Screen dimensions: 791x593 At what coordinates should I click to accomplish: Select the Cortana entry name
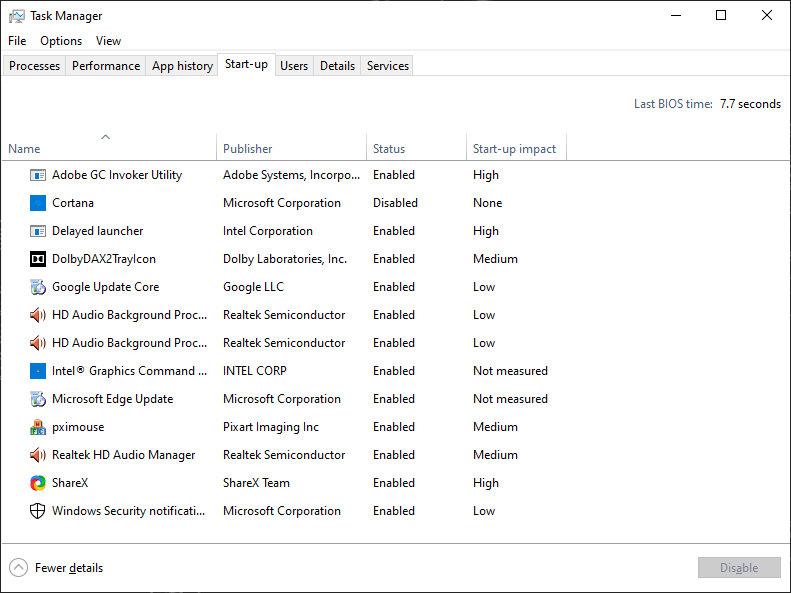point(73,203)
